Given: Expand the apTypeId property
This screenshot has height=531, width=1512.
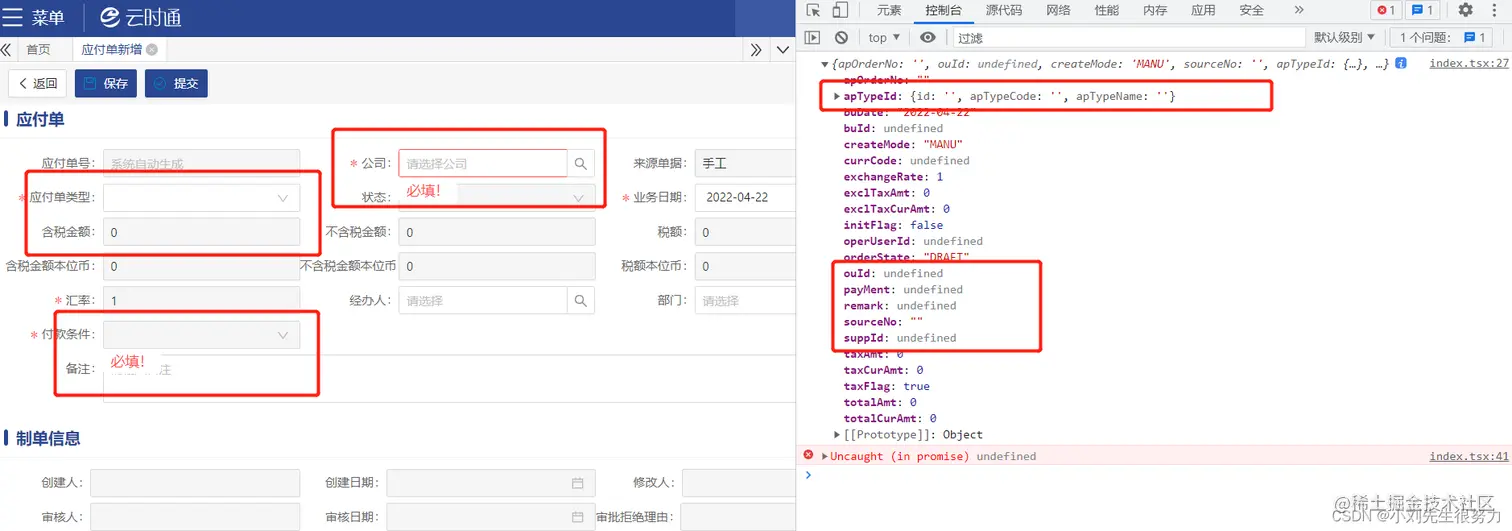Looking at the screenshot, I should tap(838, 96).
